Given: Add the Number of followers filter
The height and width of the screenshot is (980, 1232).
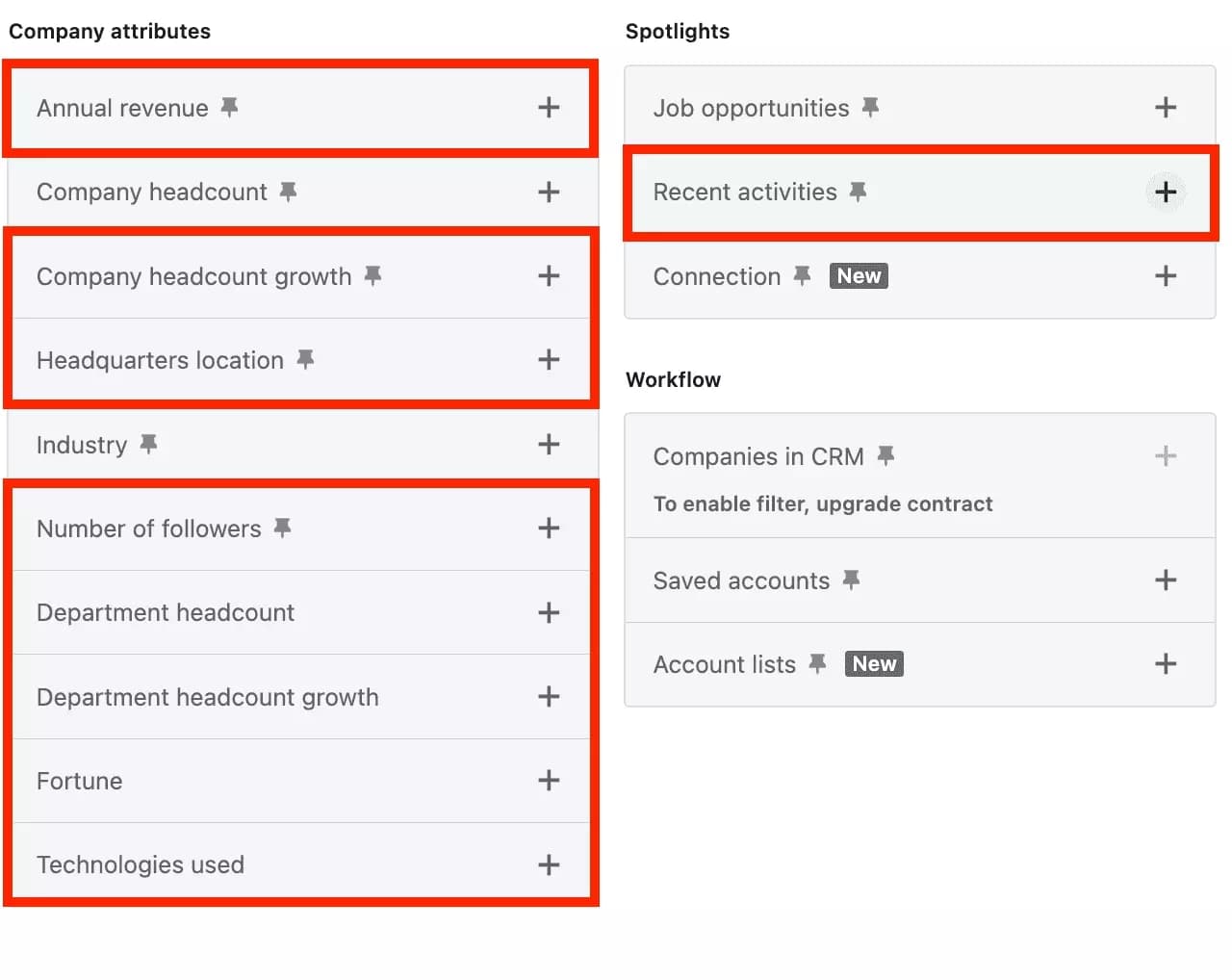Looking at the screenshot, I should [x=549, y=528].
